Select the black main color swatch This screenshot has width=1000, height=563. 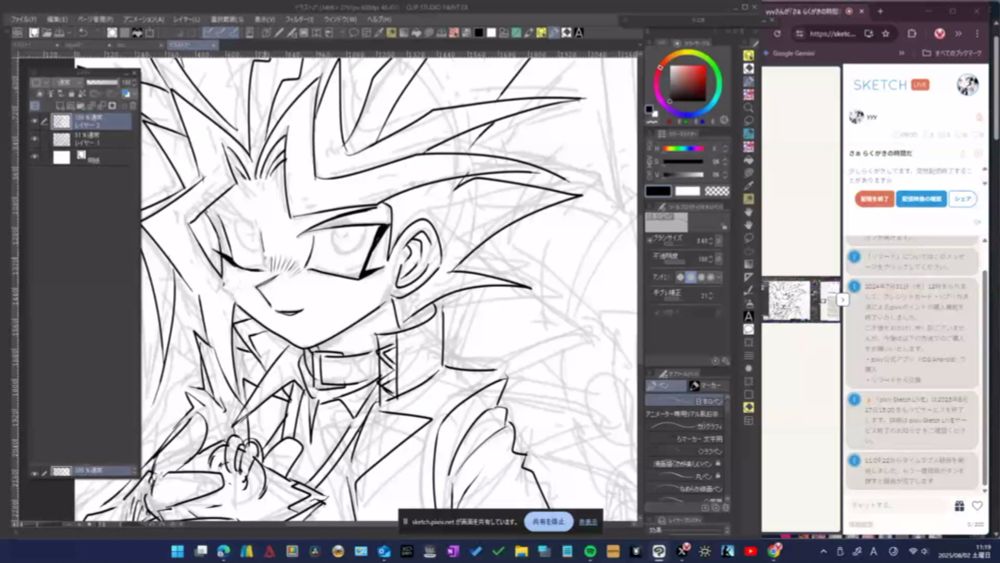click(x=658, y=191)
